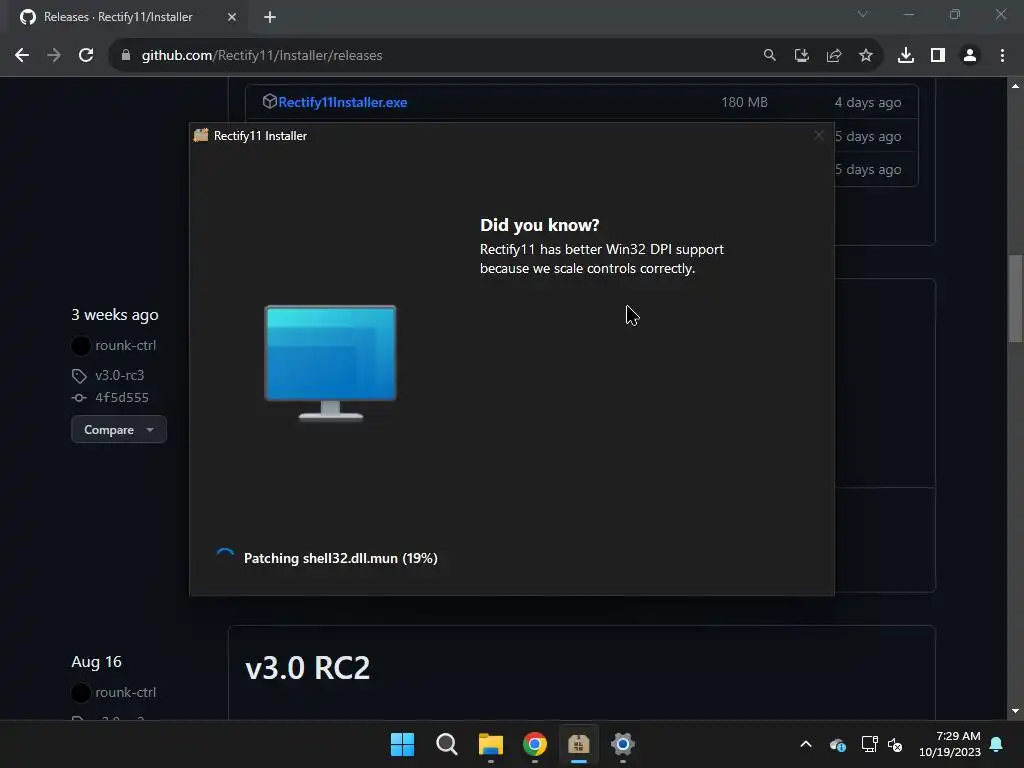The width and height of the screenshot is (1024, 768).
Task: Click the Patching shell32.dll.mun progress text
Action: (x=340, y=558)
